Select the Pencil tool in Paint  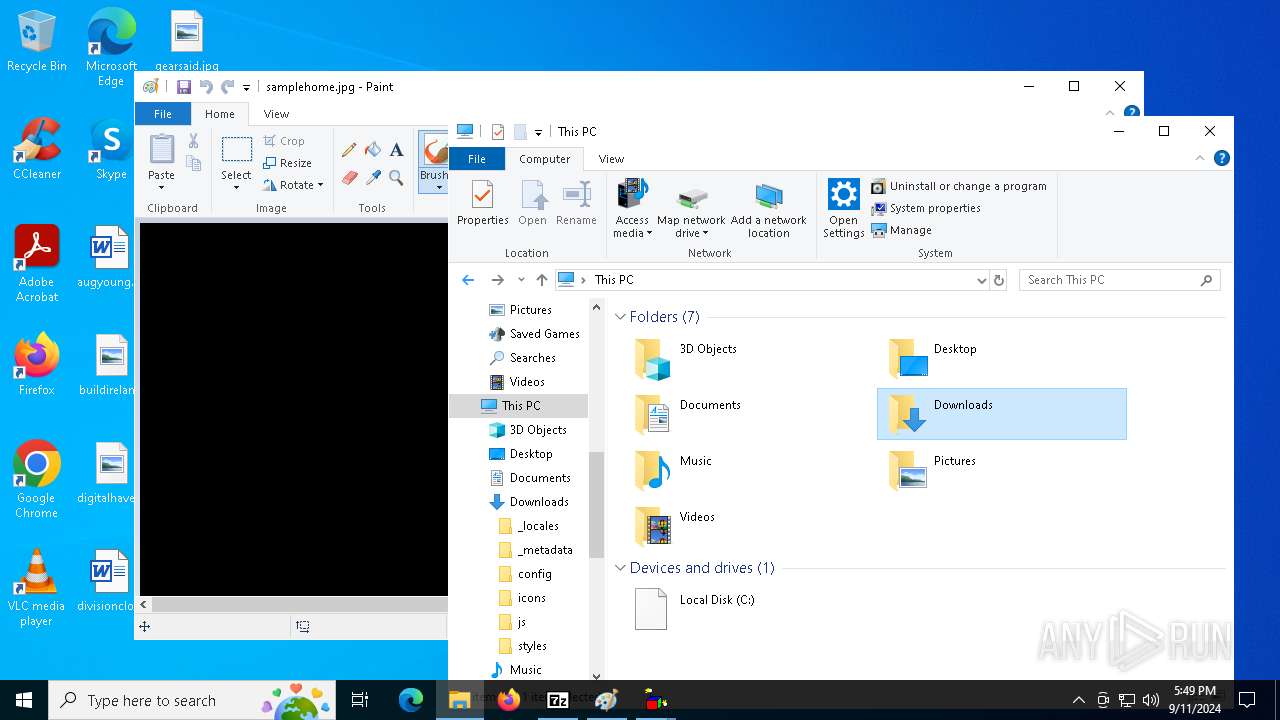pos(349,150)
